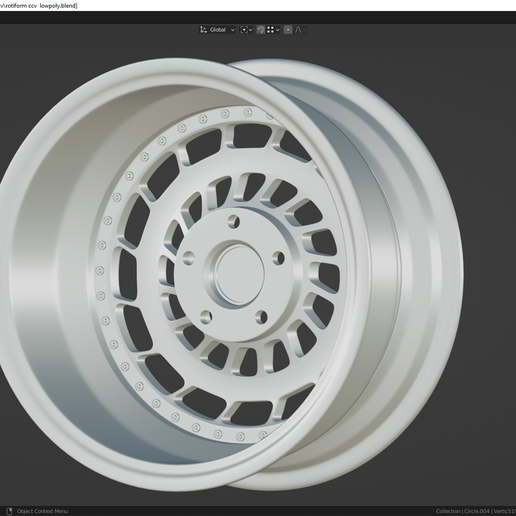
Task: Click the Object Context Menu status entry
Action: click(42, 511)
